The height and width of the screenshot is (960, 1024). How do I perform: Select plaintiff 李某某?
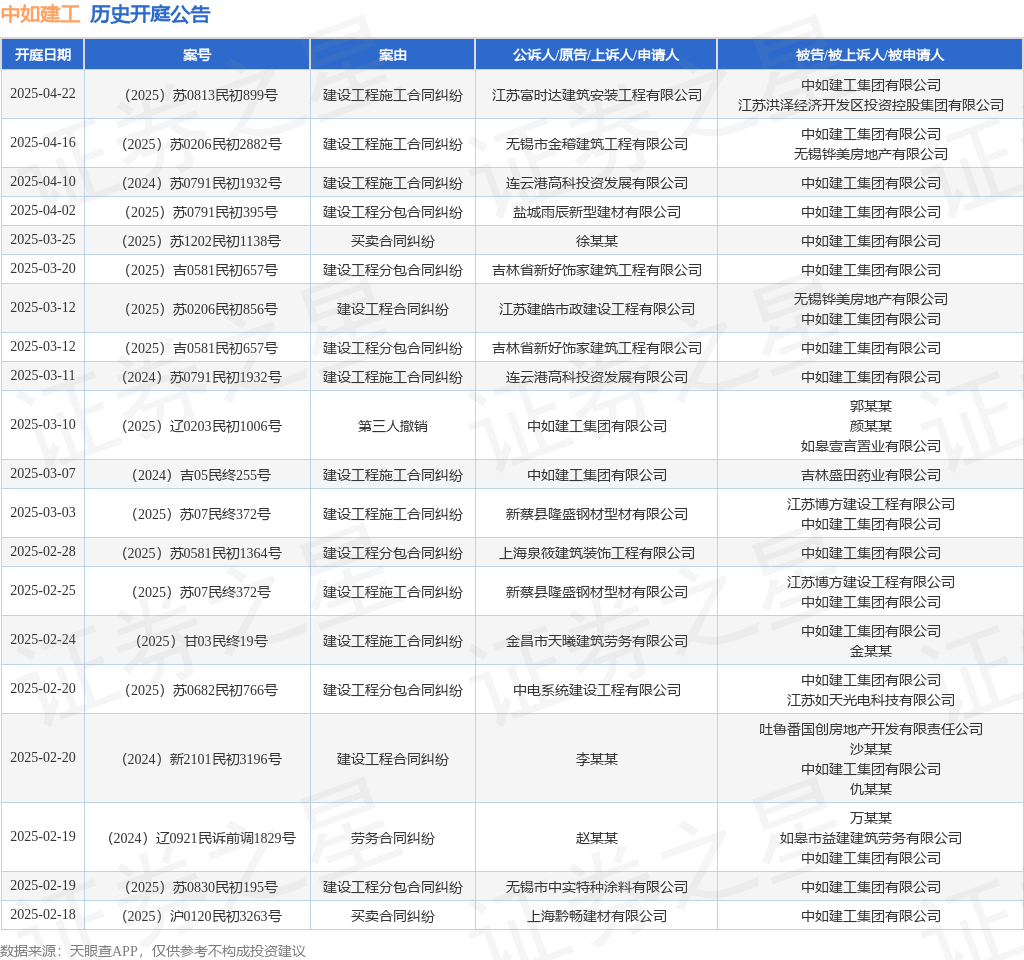[x=597, y=759]
